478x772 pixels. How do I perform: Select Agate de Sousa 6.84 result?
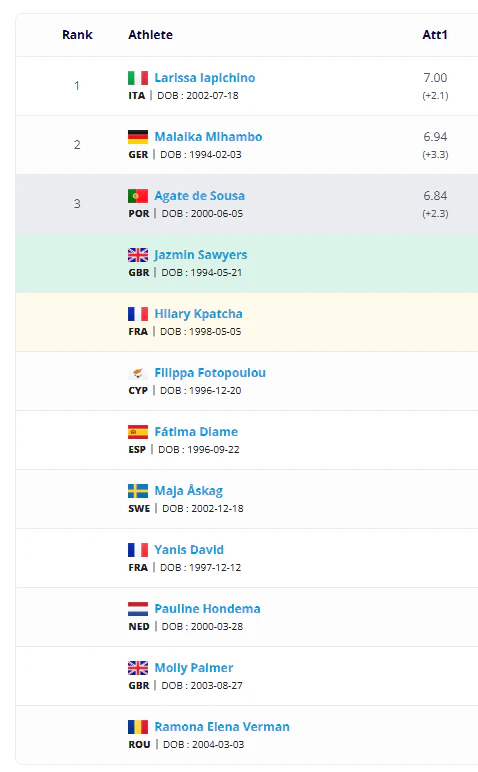click(x=435, y=196)
